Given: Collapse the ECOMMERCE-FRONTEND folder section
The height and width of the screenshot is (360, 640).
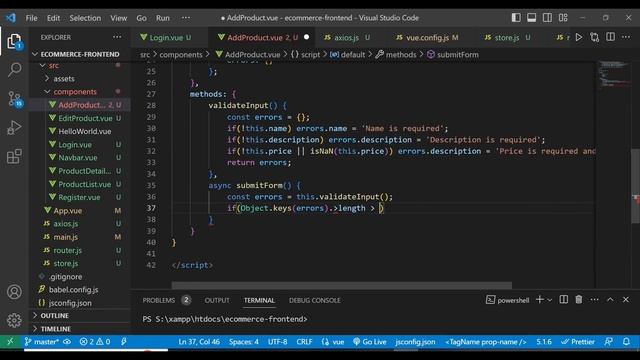Looking at the screenshot, I should [x=80, y=54].
